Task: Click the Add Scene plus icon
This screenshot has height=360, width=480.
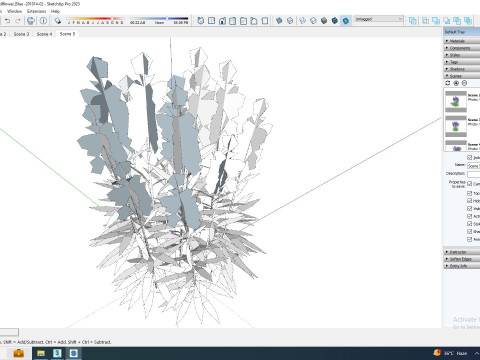Action: tap(456, 83)
